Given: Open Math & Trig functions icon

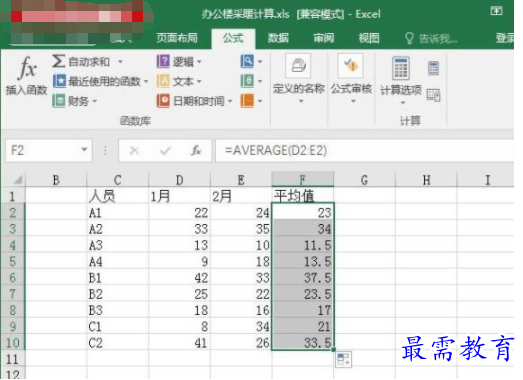Looking at the screenshot, I should coord(247,81).
